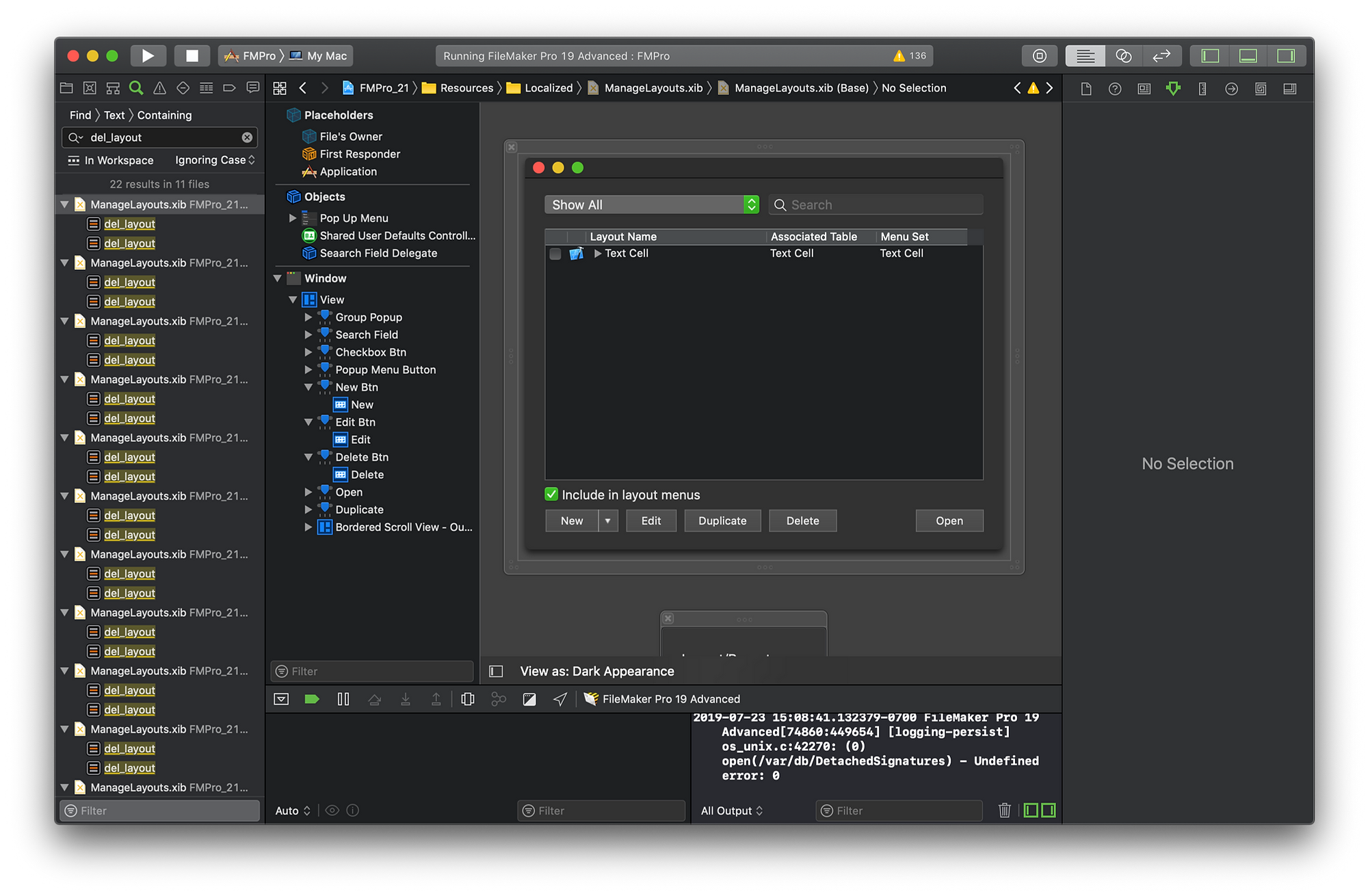Toggle the Include in layout menus checkbox
Screen dimensions: 1368x896
[551, 495]
